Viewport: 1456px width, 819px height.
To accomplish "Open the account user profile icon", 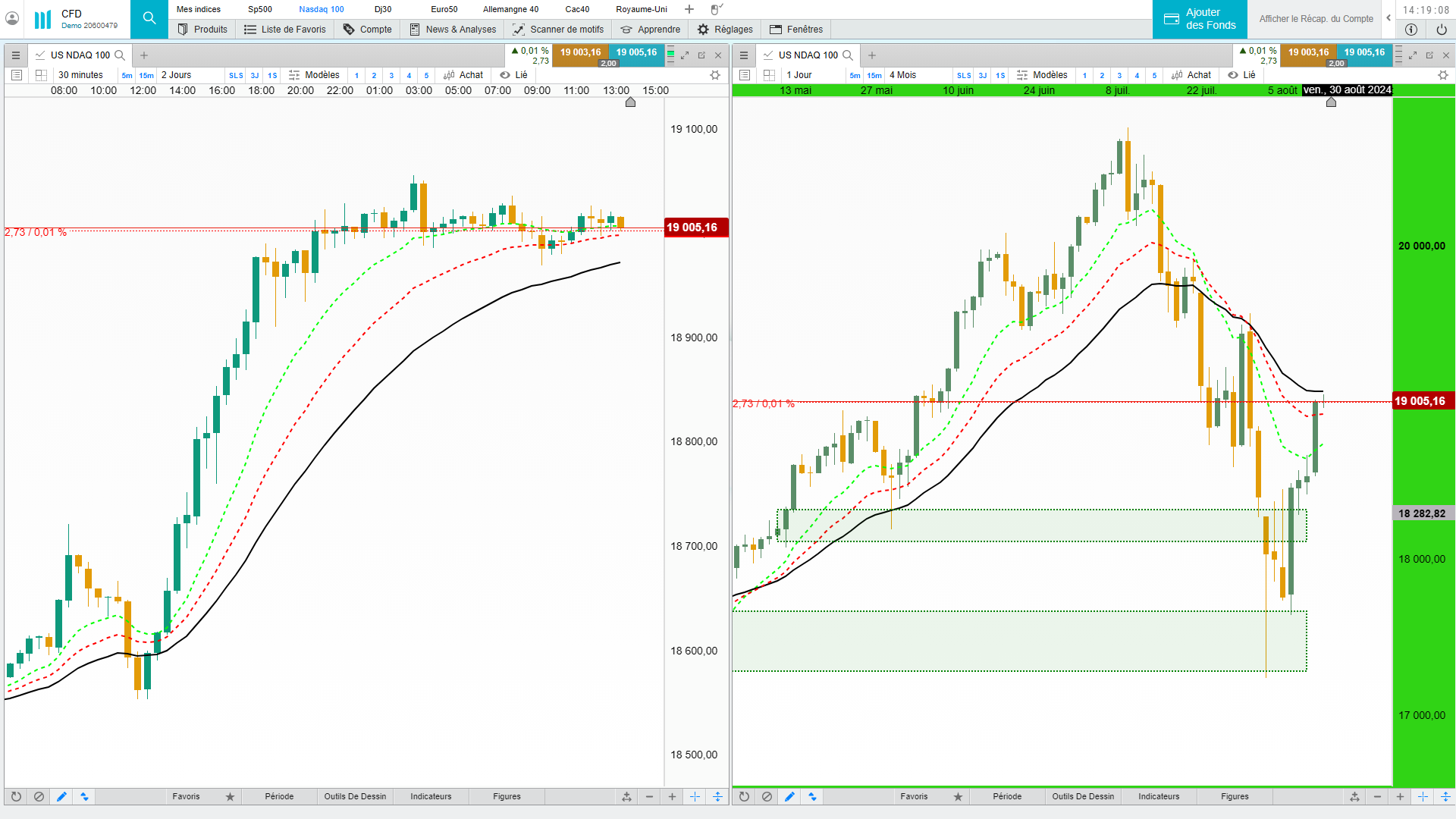I will coord(12,18).
